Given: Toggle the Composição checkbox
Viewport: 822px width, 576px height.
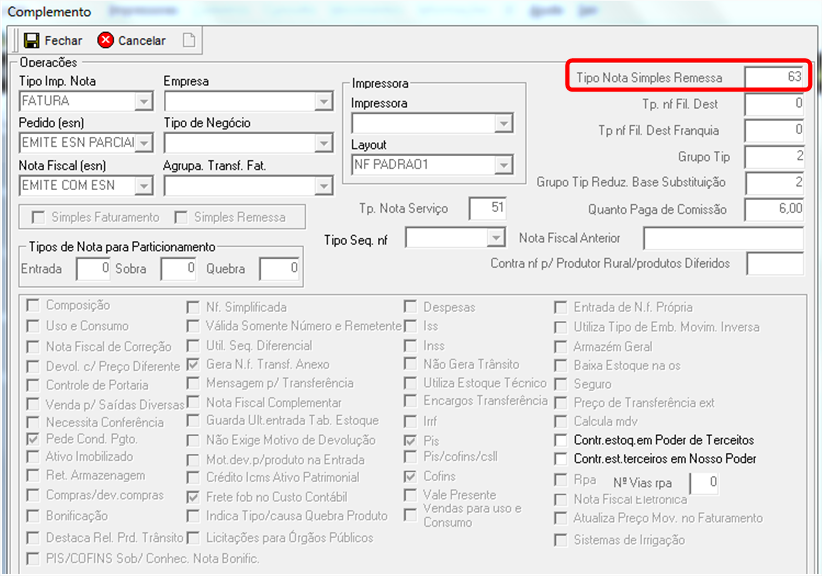Looking at the screenshot, I should (33, 305).
